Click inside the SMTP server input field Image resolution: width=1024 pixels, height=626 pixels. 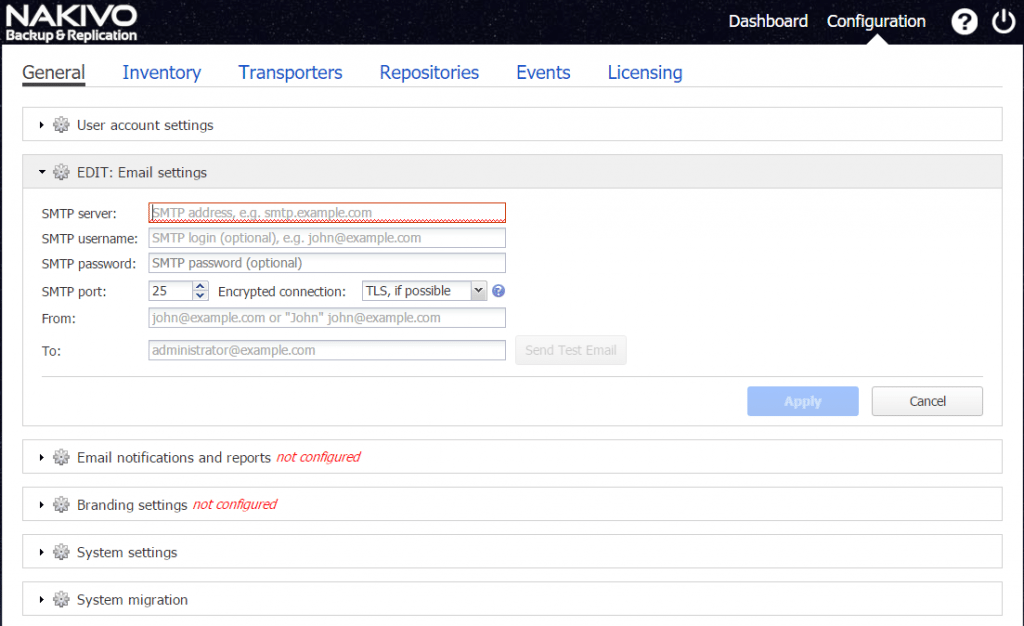tap(327, 212)
